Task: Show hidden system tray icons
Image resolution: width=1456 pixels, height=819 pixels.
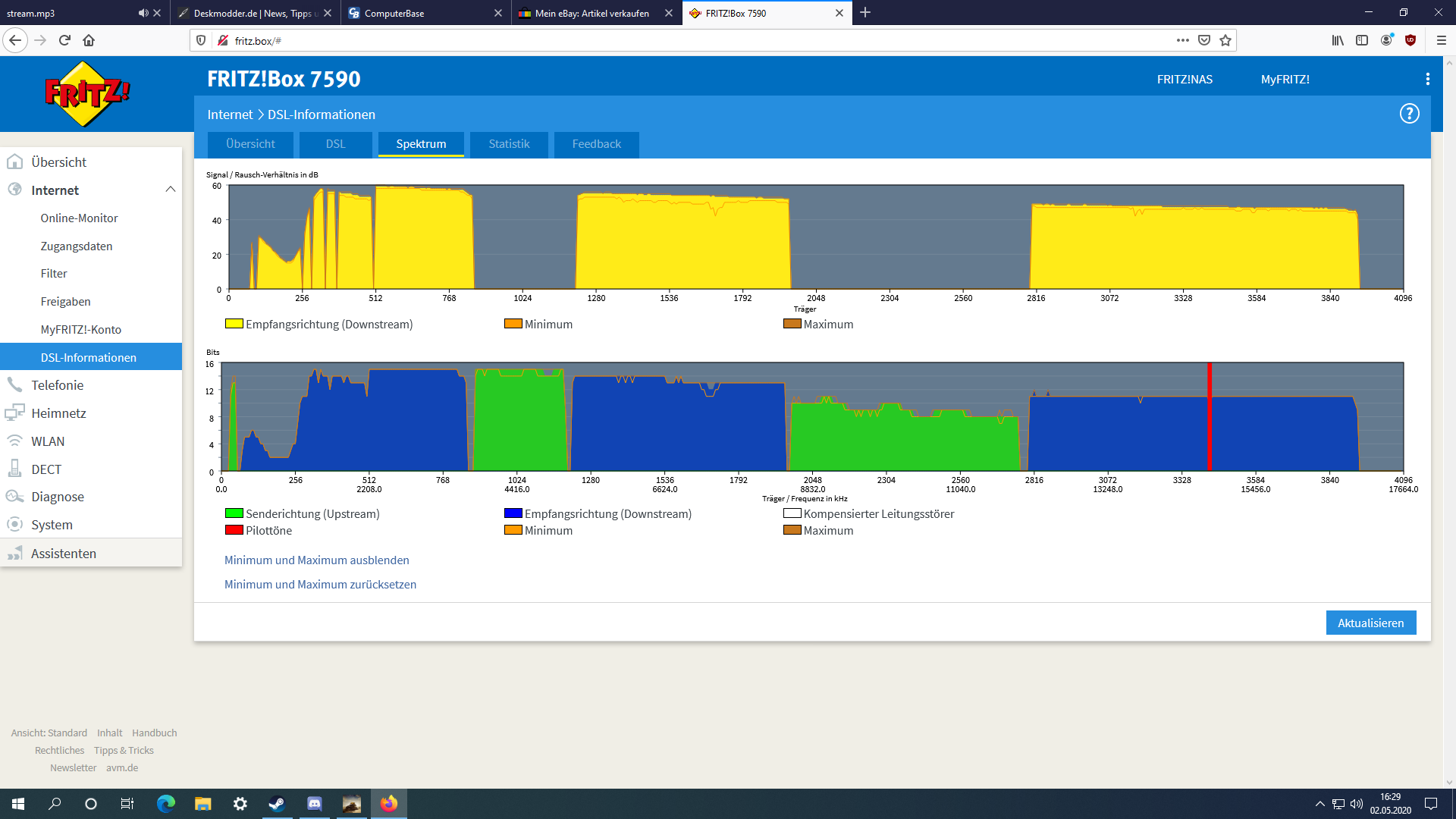Action: (1319, 804)
